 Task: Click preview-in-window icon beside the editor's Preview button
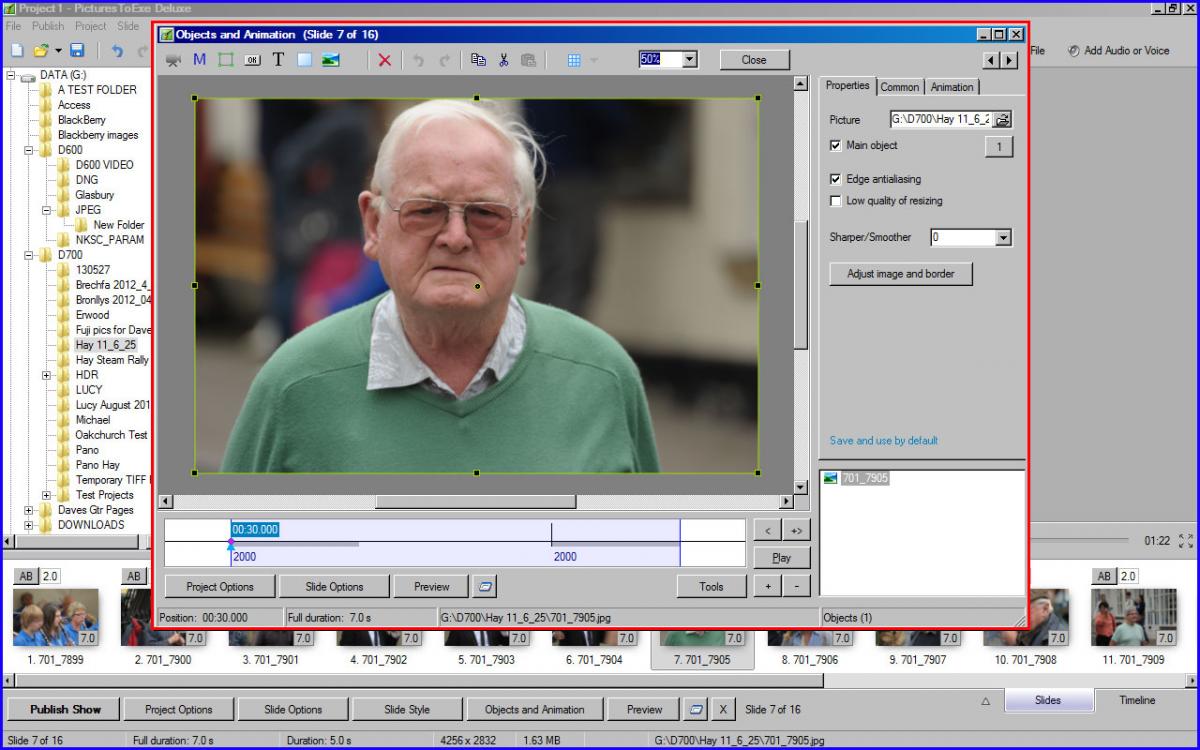click(x=486, y=587)
